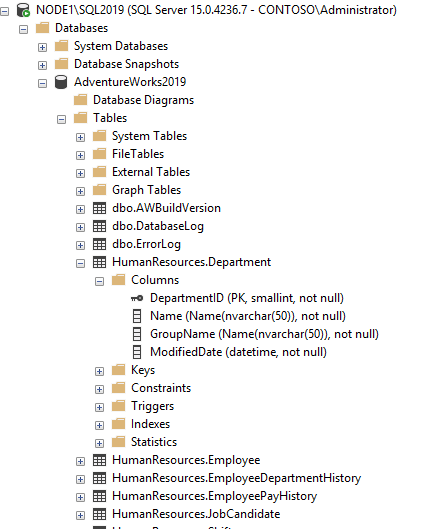Select the 'dbo.DatabaseLog' table label
The width and height of the screenshot is (435, 529).
coord(158,226)
